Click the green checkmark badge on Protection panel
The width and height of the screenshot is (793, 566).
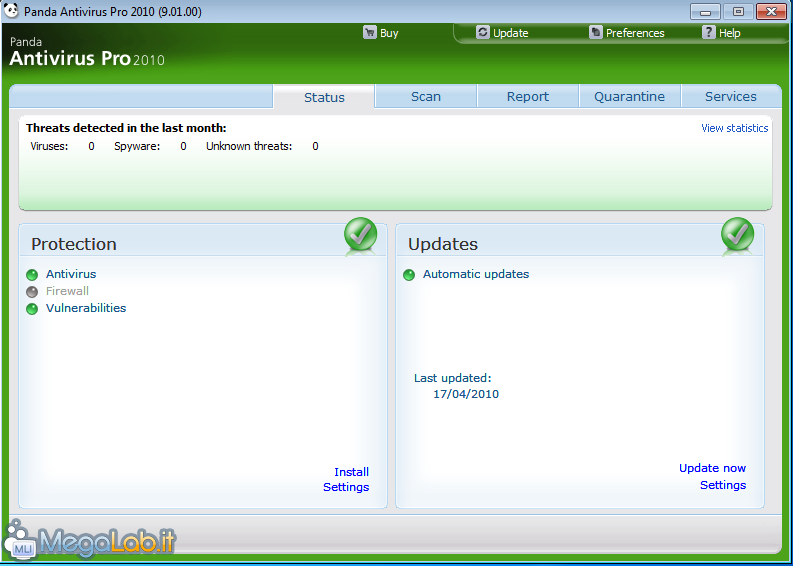pos(361,235)
